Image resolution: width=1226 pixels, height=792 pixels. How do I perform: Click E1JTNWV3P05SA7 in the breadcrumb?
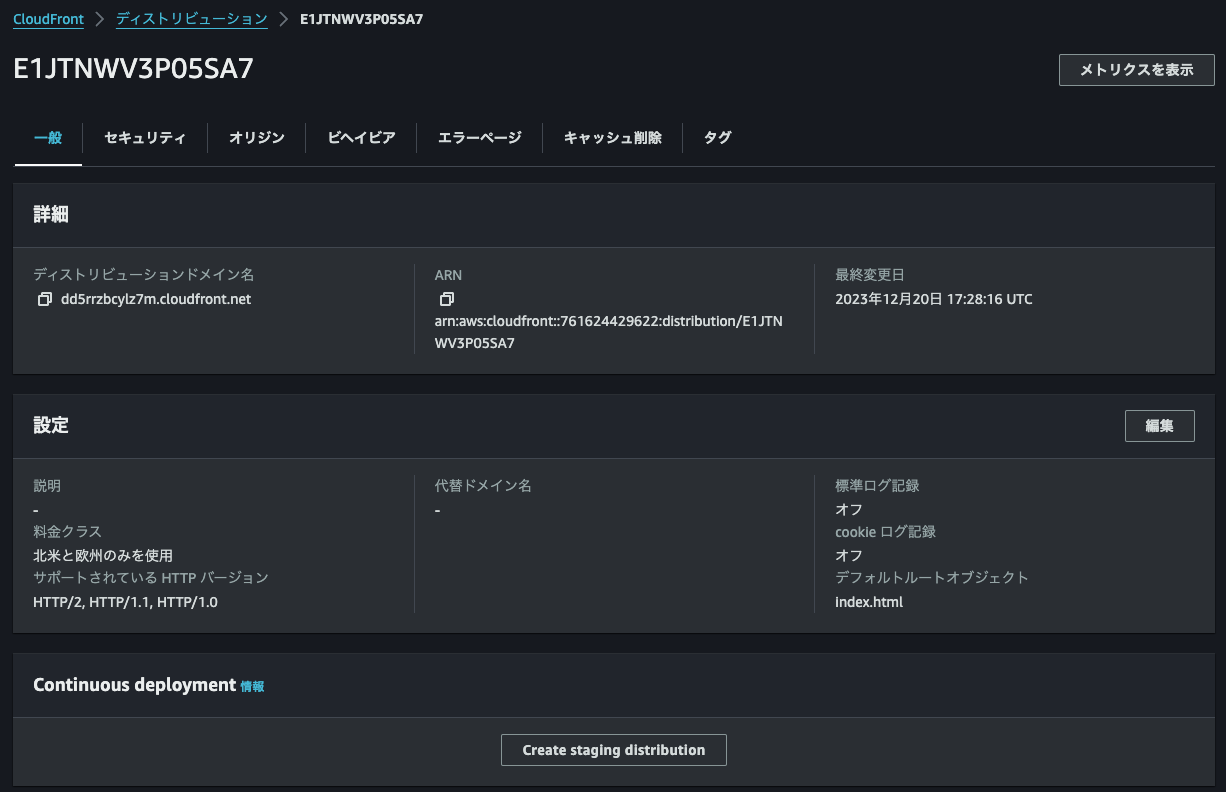point(362,19)
